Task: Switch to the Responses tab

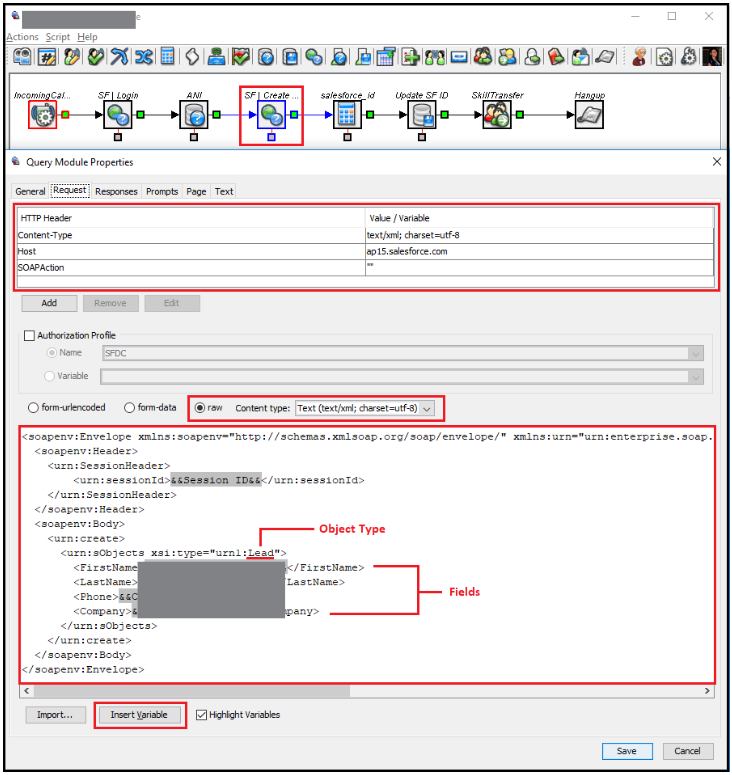Action: tap(116, 191)
